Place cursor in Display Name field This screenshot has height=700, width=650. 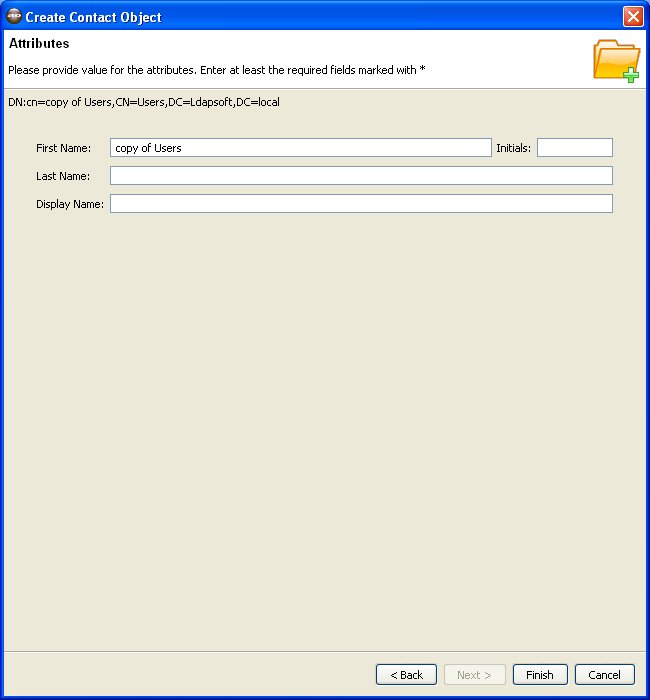[x=360, y=204]
